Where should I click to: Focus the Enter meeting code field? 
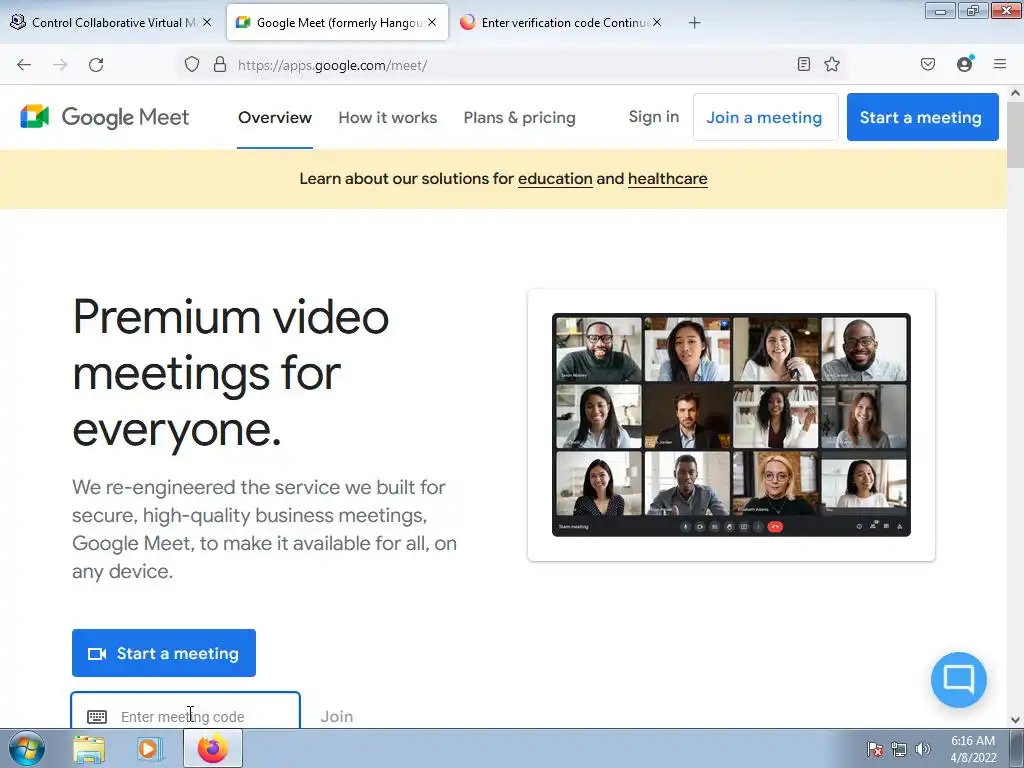tap(185, 711)
